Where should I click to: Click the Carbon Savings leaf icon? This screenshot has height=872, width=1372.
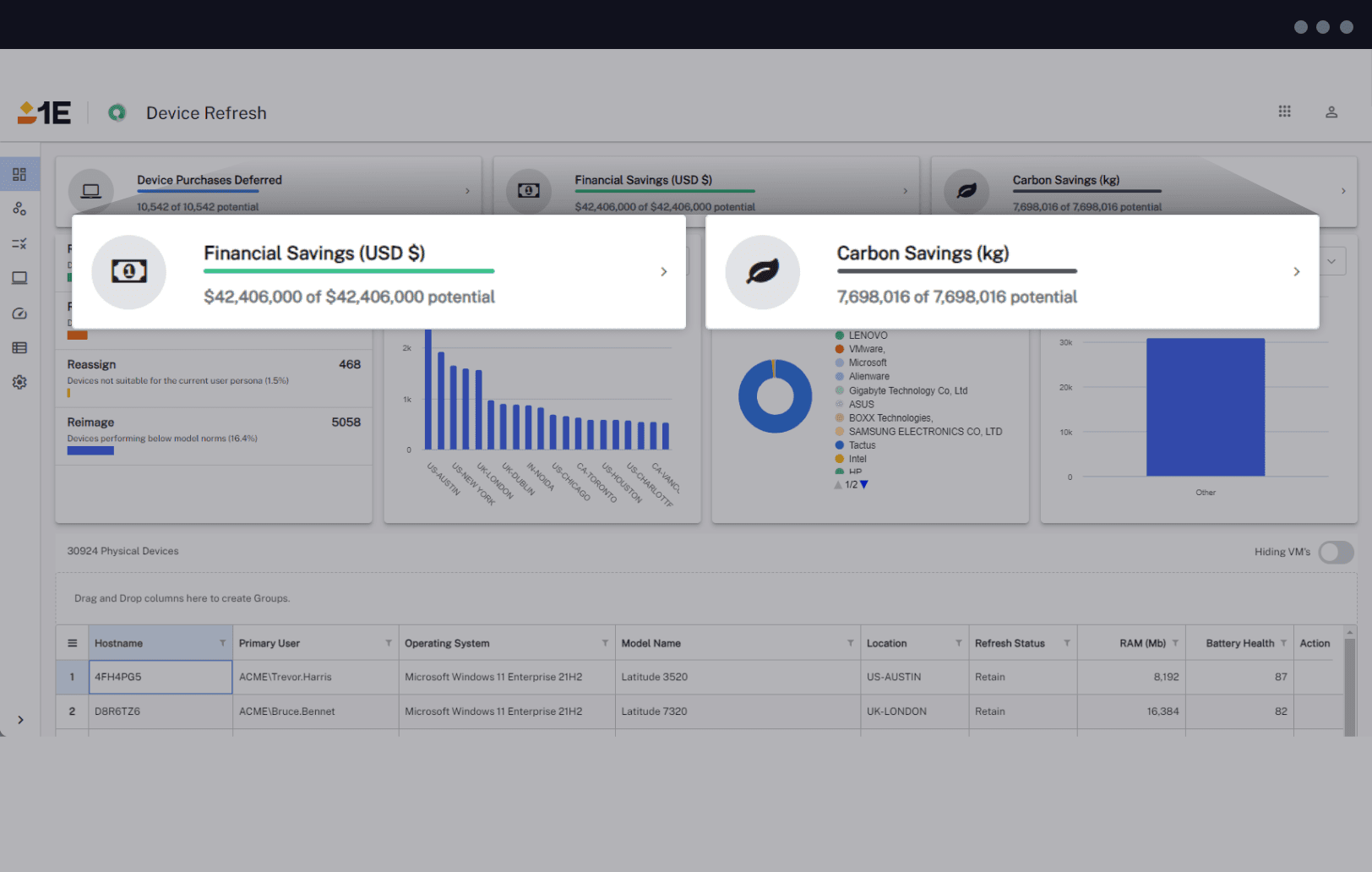point(762,272)
